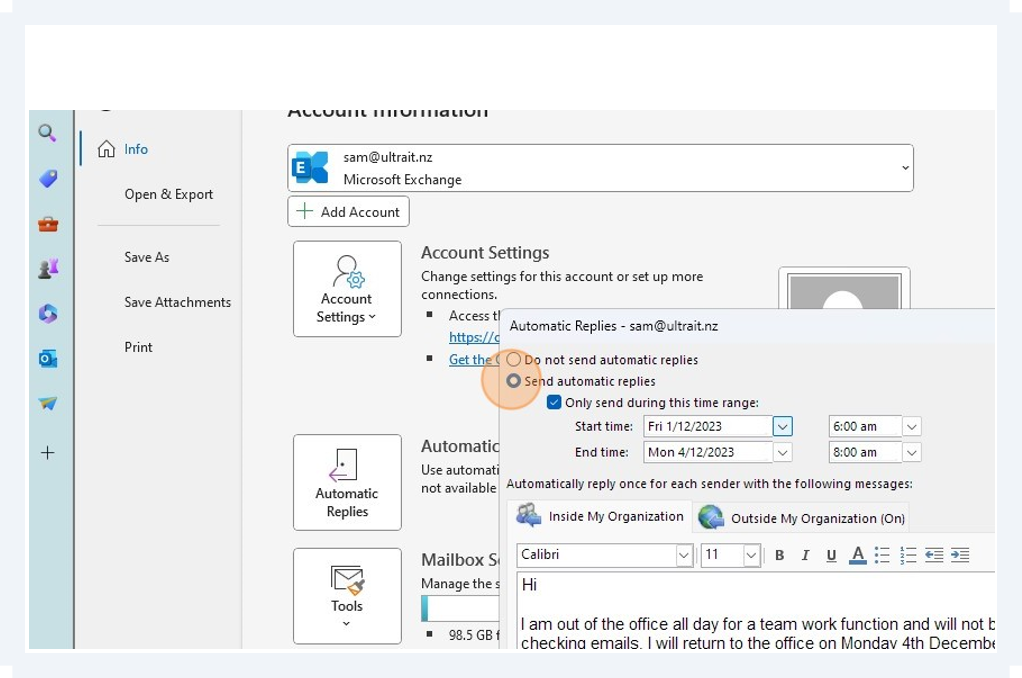Open the Outlook icon in sidebar

pyautogui.click(x=48, y=359)
